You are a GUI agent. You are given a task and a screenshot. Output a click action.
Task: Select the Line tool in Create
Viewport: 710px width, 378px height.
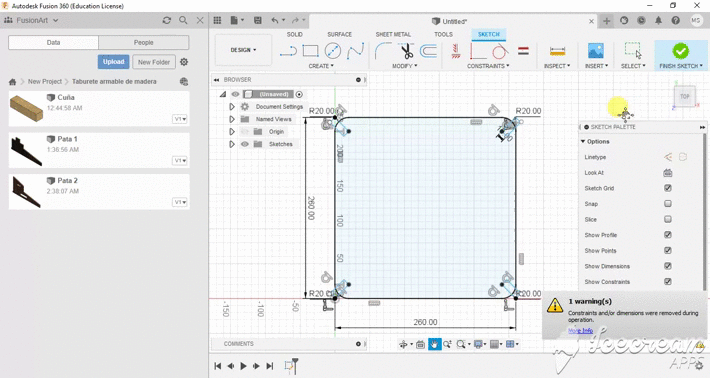click(x=288, y=51)
